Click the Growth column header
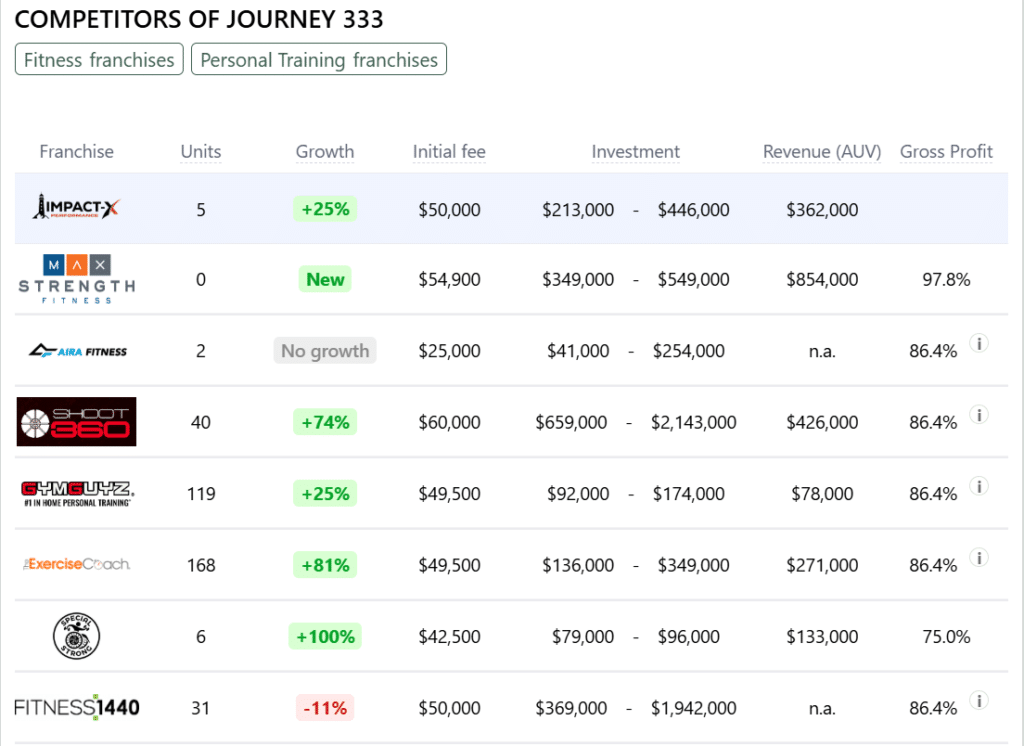 click(325, 152)
